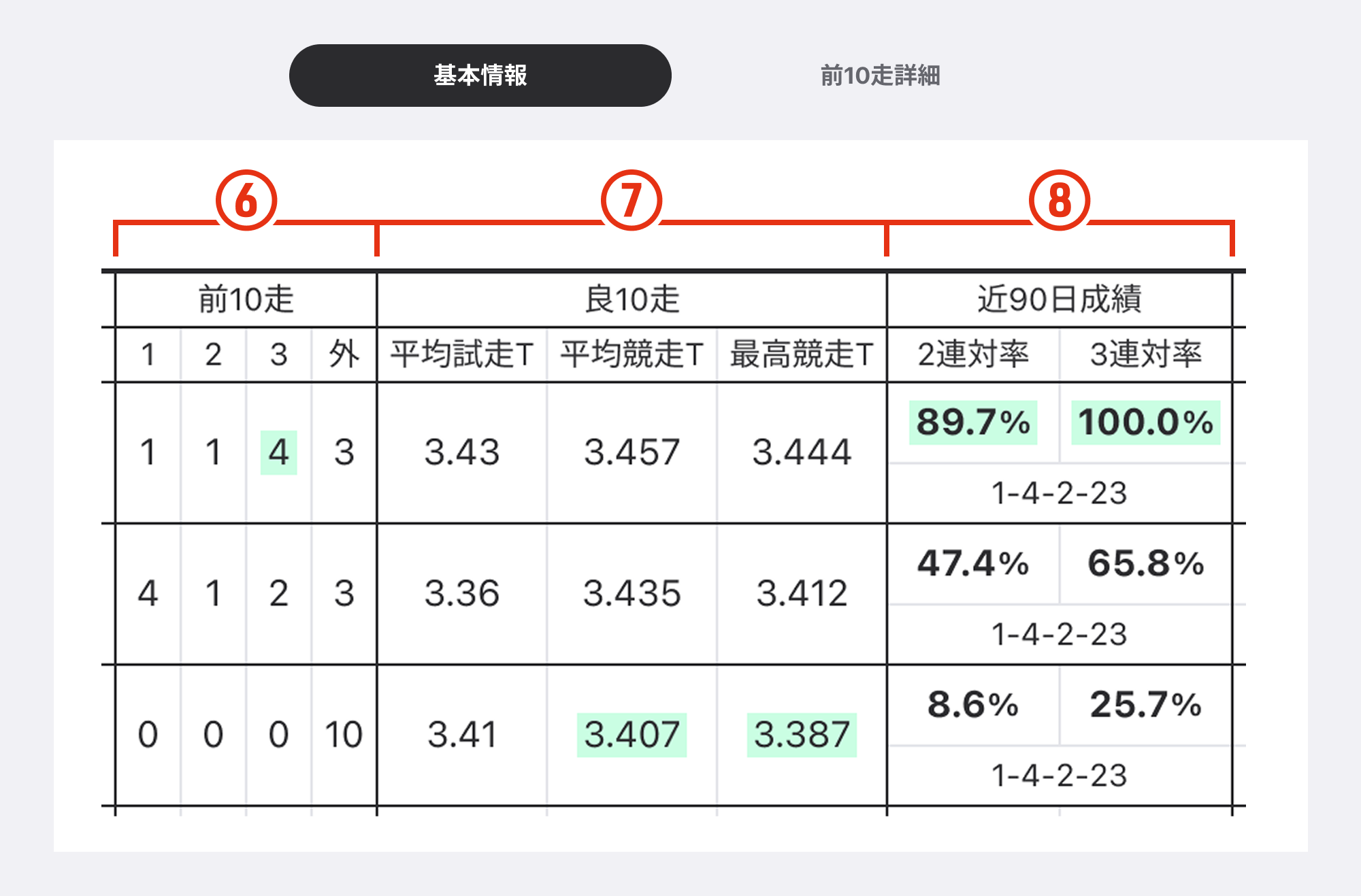Click the 25.7% value cell
Image resolution: width=1361 pixels, height=896 pixels.
[1146, 705]
